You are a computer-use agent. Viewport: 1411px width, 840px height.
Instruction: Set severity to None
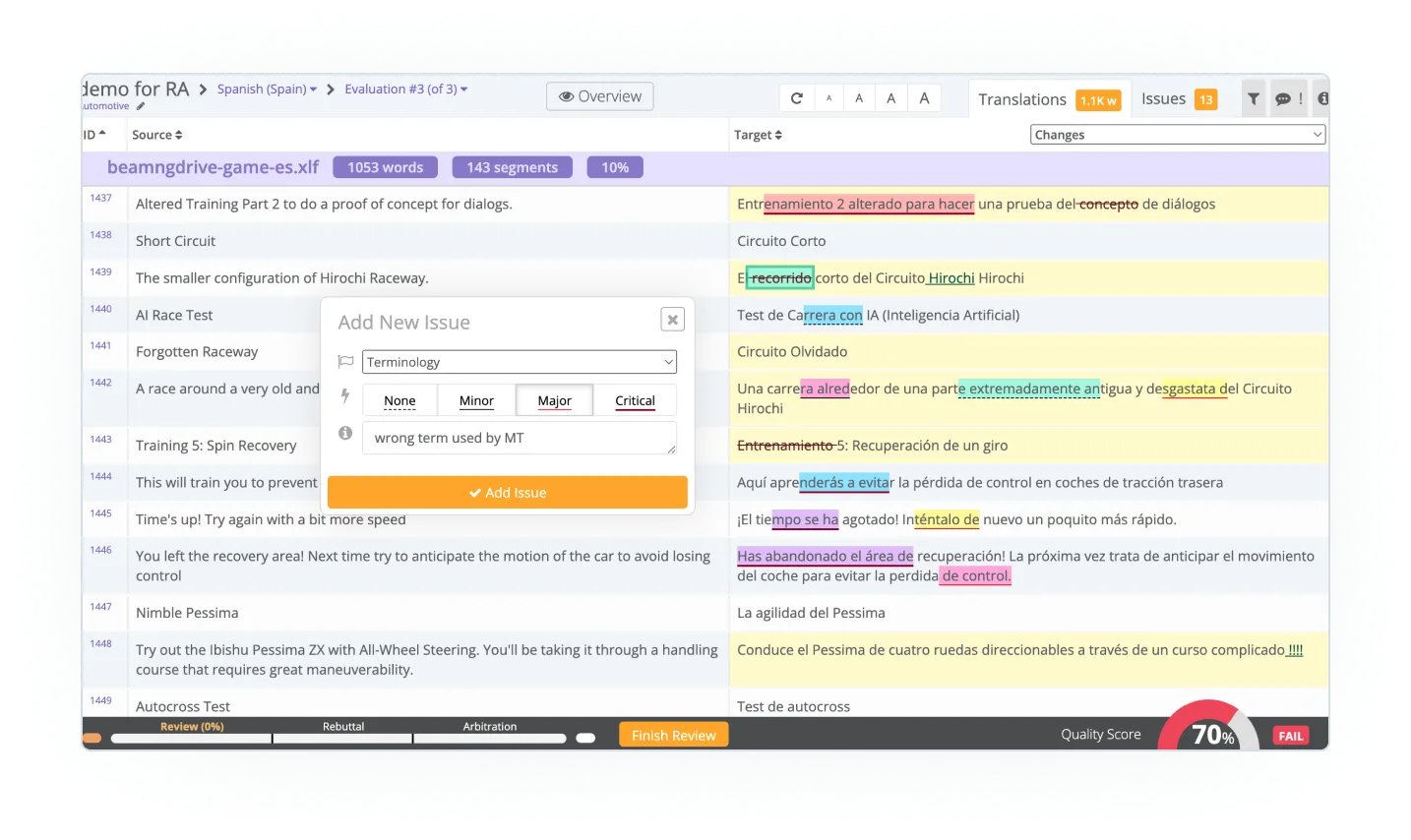pyautogui.click(x=399, y=400)
